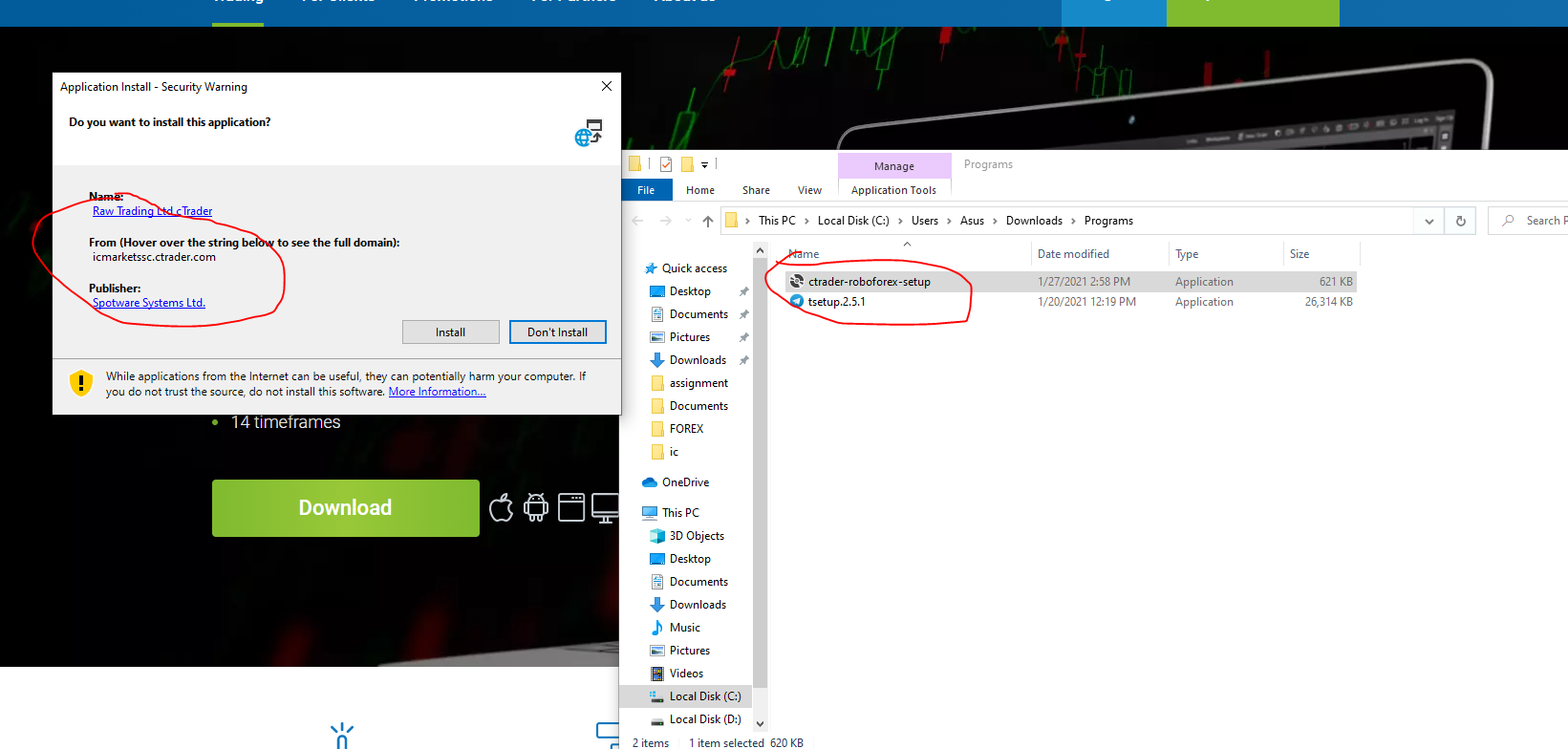The image size is (1568, 749).
Task: Open the Application Tools ribbon tab
Action: (x=893, y=190)
